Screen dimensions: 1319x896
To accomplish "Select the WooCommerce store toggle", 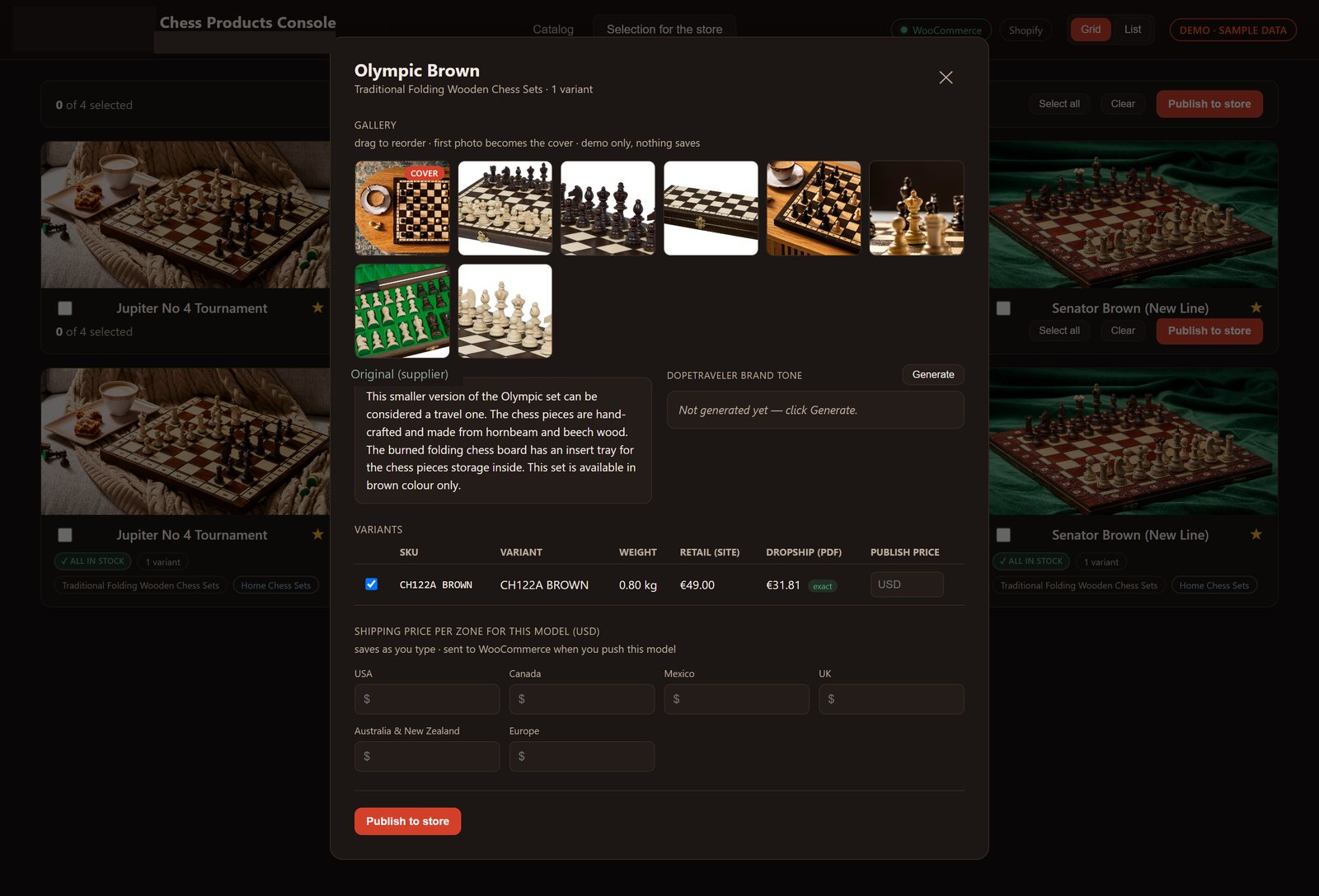I will tap(941, 30).
